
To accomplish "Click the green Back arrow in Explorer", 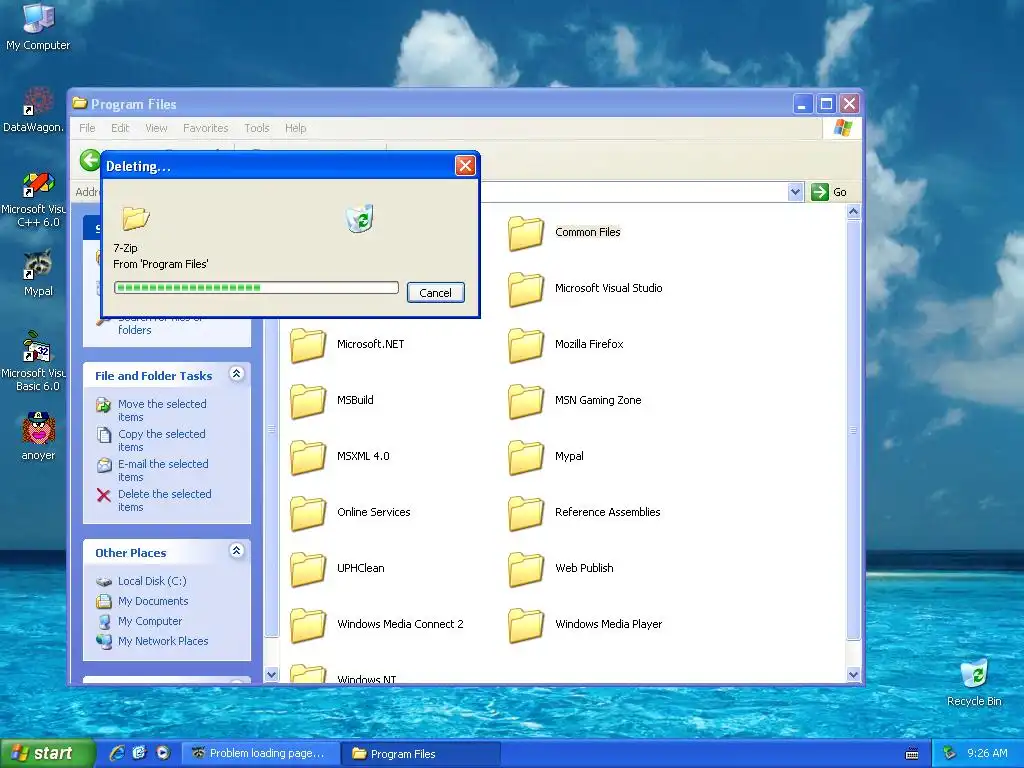I will [x=90, y=160].
